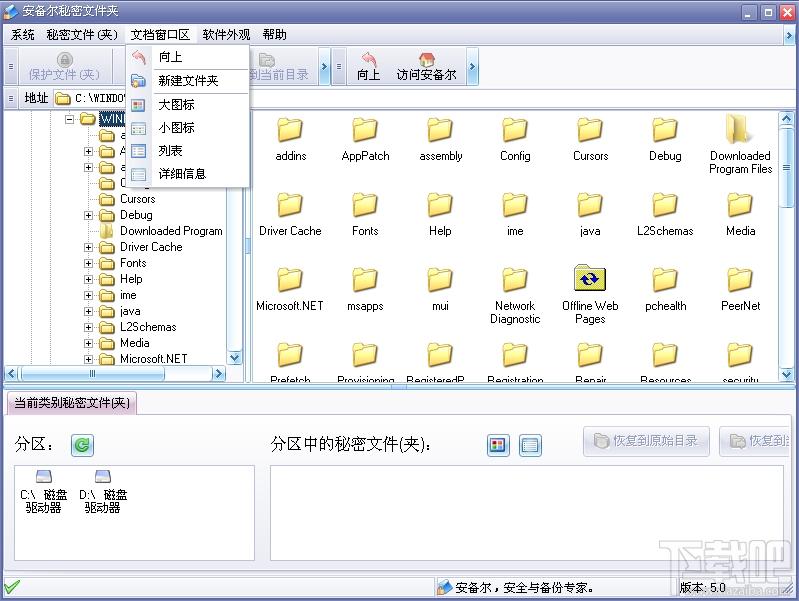Expand the ime tree node
This screenshot has height=601, width=799.
point(89,295)
